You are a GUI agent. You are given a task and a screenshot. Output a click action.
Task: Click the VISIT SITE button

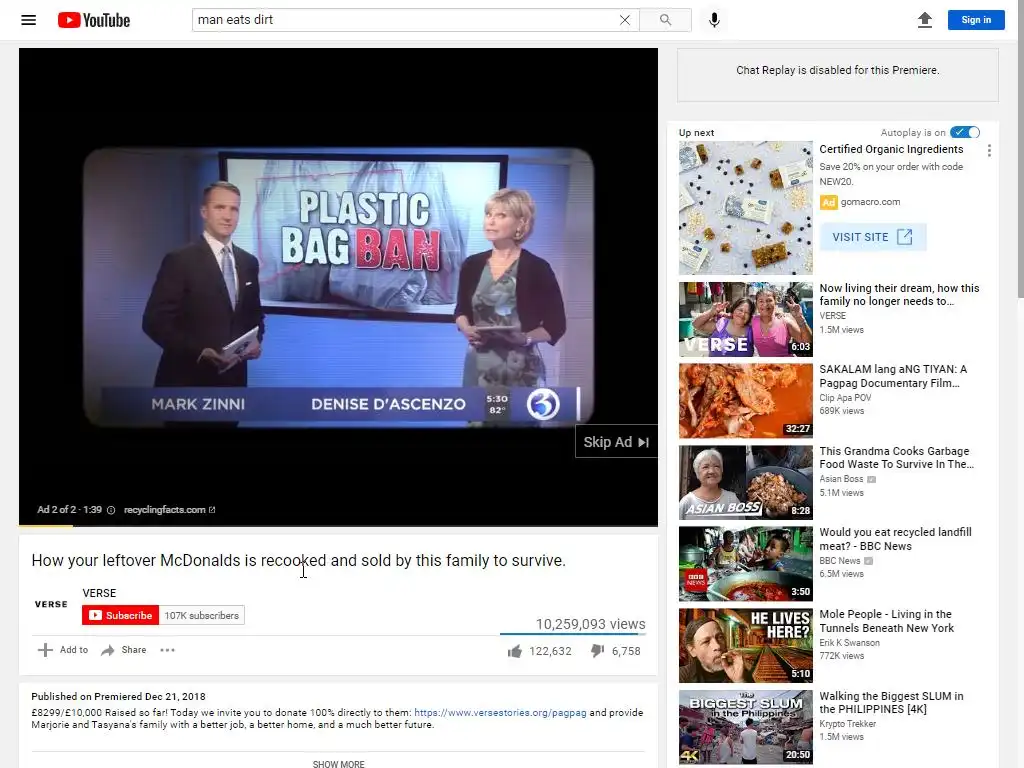[872, 237]
